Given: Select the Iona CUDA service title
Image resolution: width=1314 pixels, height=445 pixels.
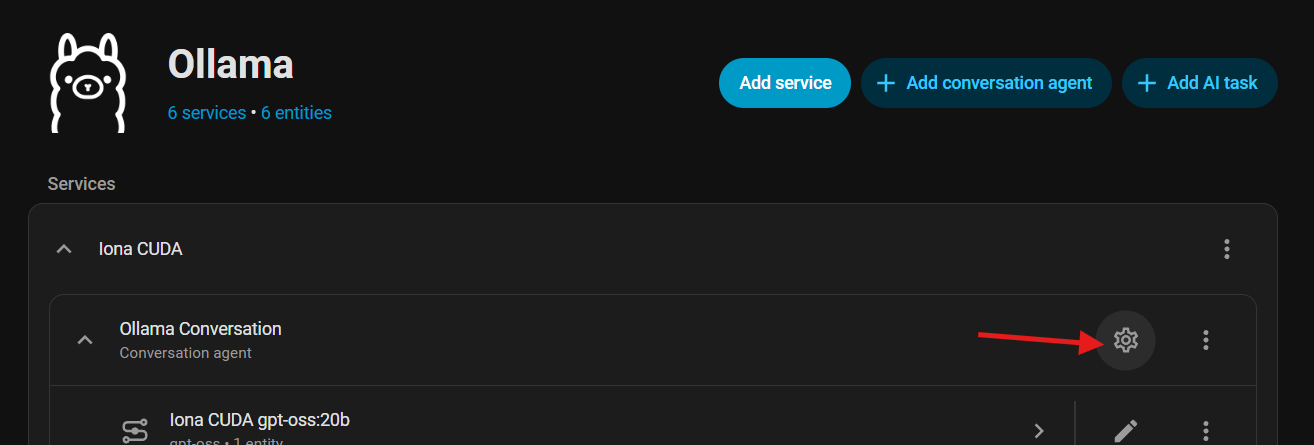Looking at the screenshot, I should [141, 249].
